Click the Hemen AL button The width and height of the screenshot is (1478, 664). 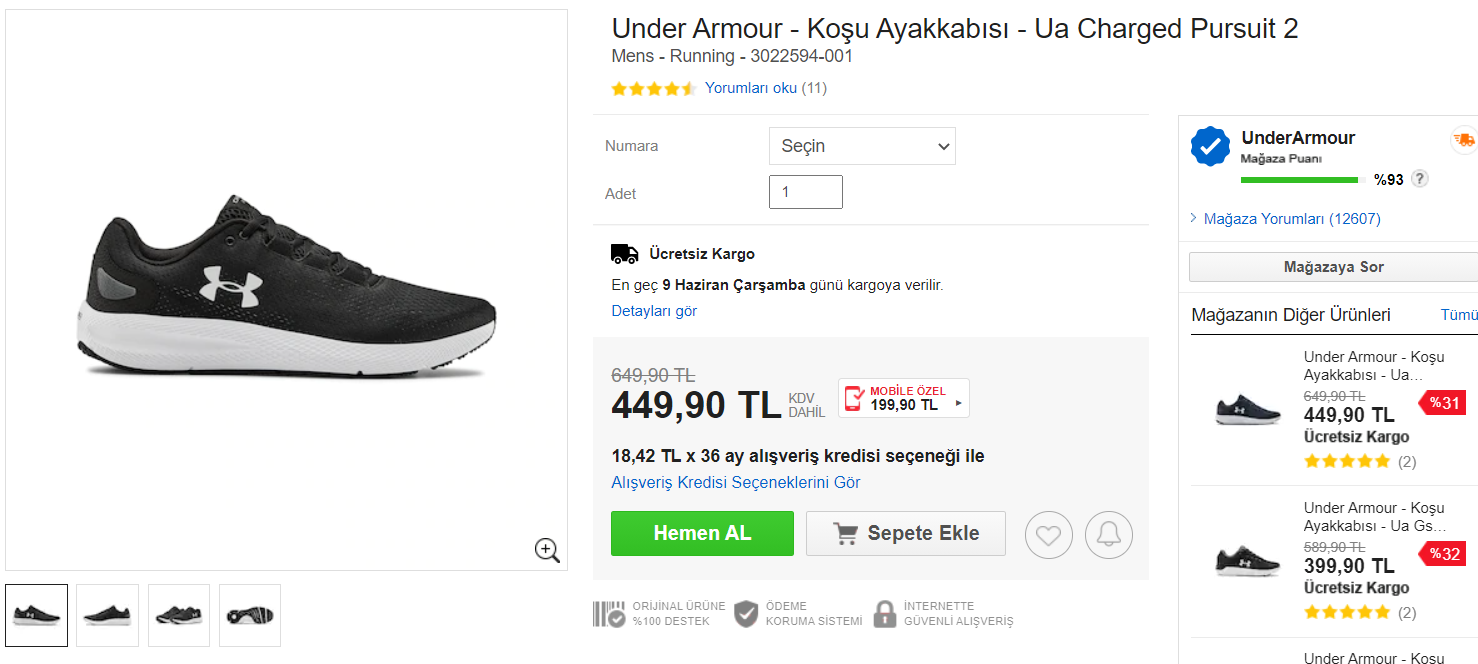click(702, 533)
